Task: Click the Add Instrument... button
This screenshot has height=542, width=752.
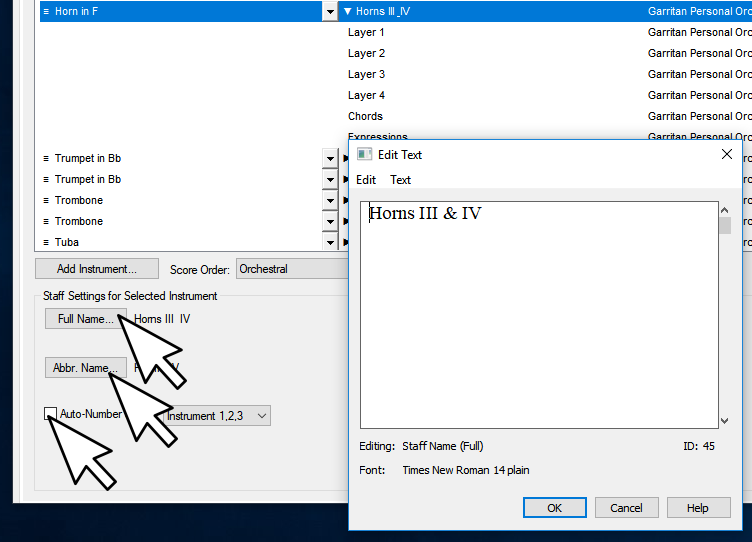Action: [97, 269]
